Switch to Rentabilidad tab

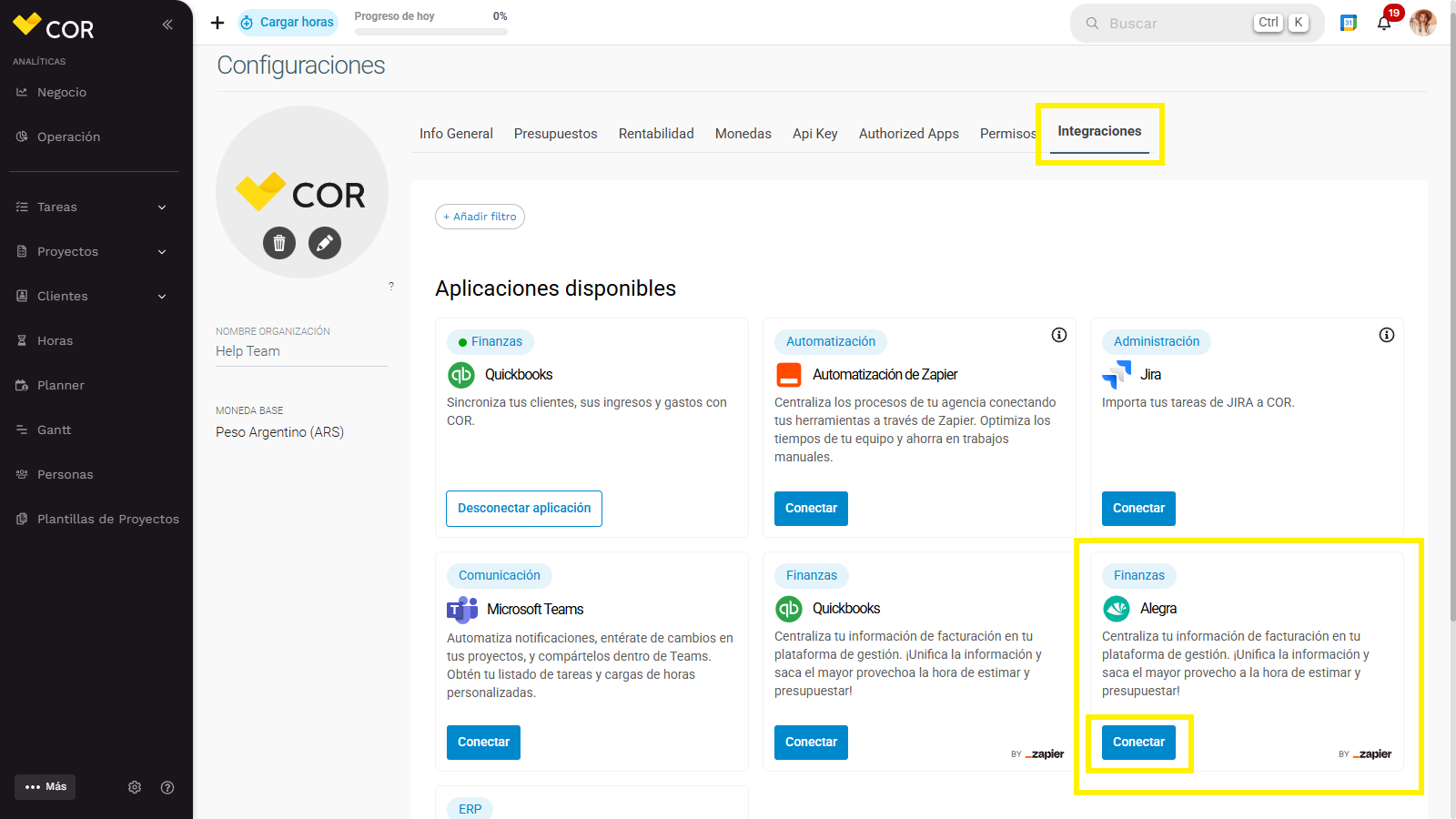click(x=656, y=134)
